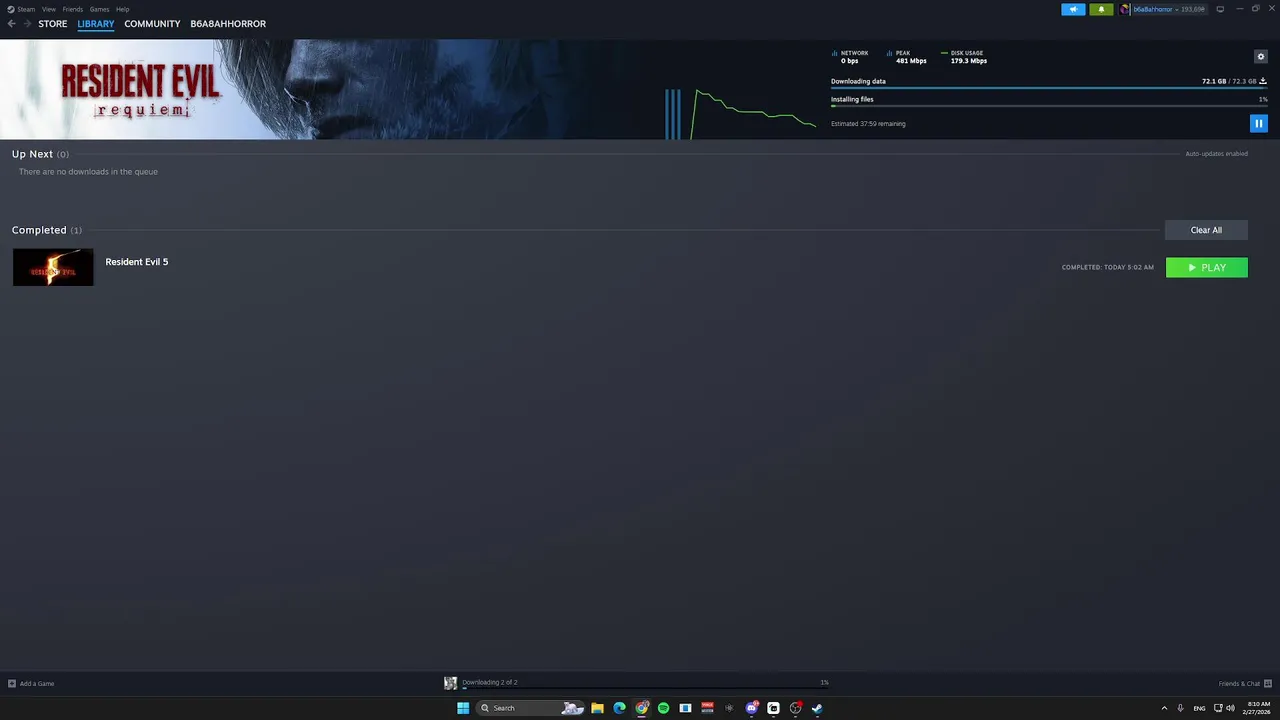This screenshot has width=1280, height=720.
Task: Open the clock showing 8:10 AM
Action: pos(1258,708)
